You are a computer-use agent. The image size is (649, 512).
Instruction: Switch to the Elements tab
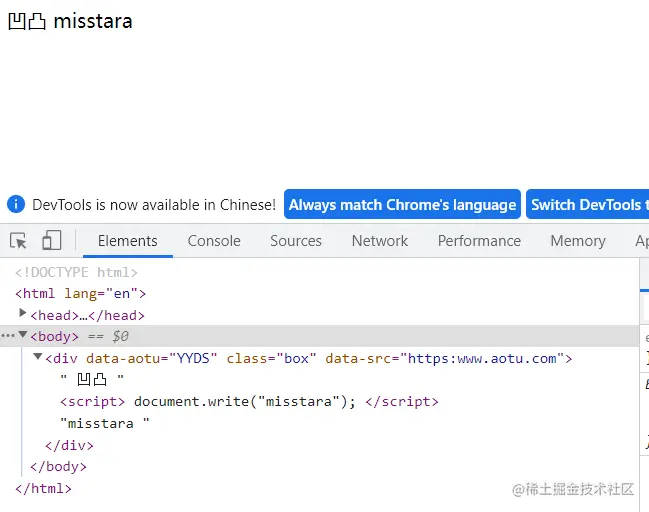(127, 241)
